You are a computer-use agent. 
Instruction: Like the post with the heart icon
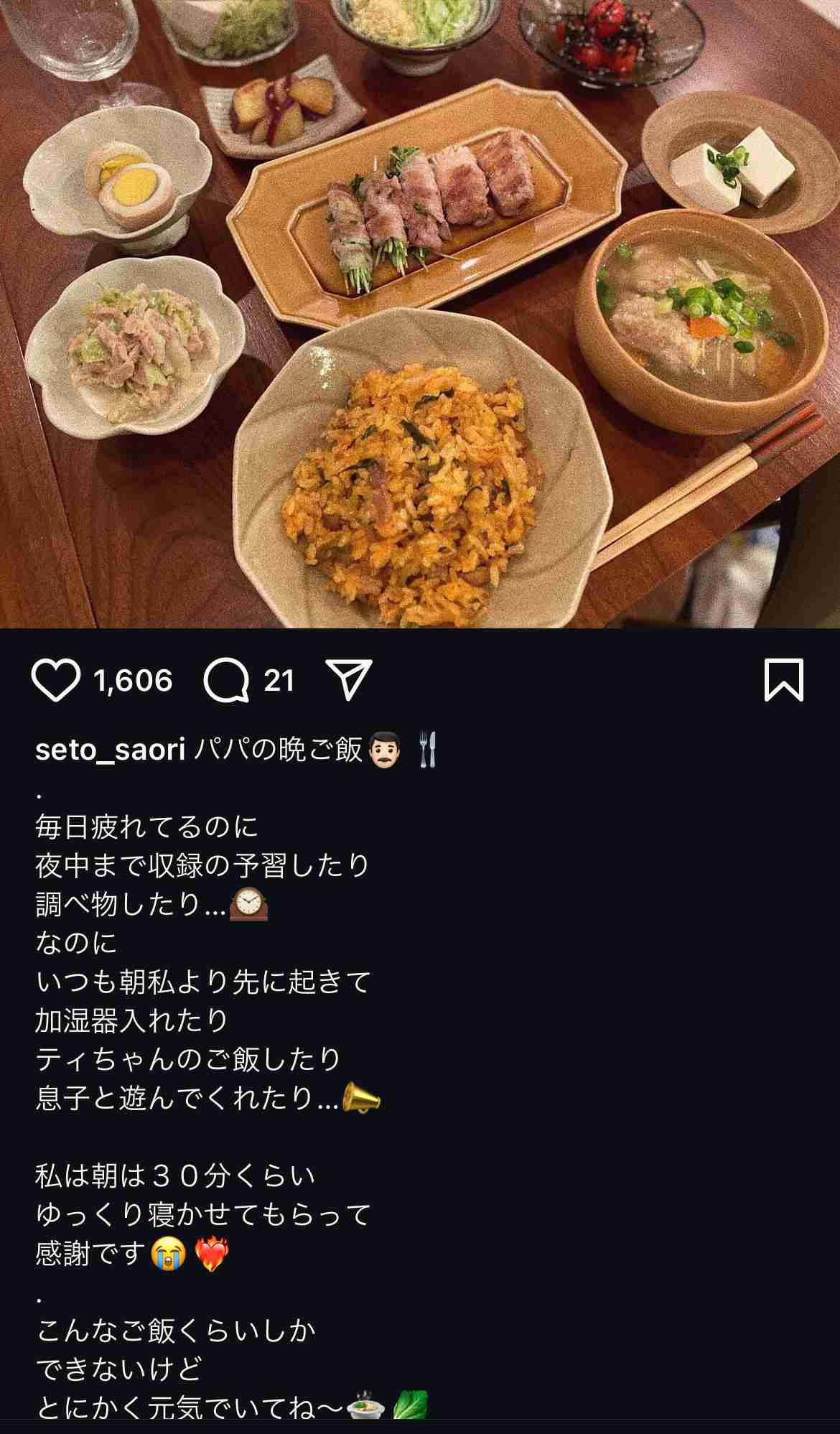point(56,680)
